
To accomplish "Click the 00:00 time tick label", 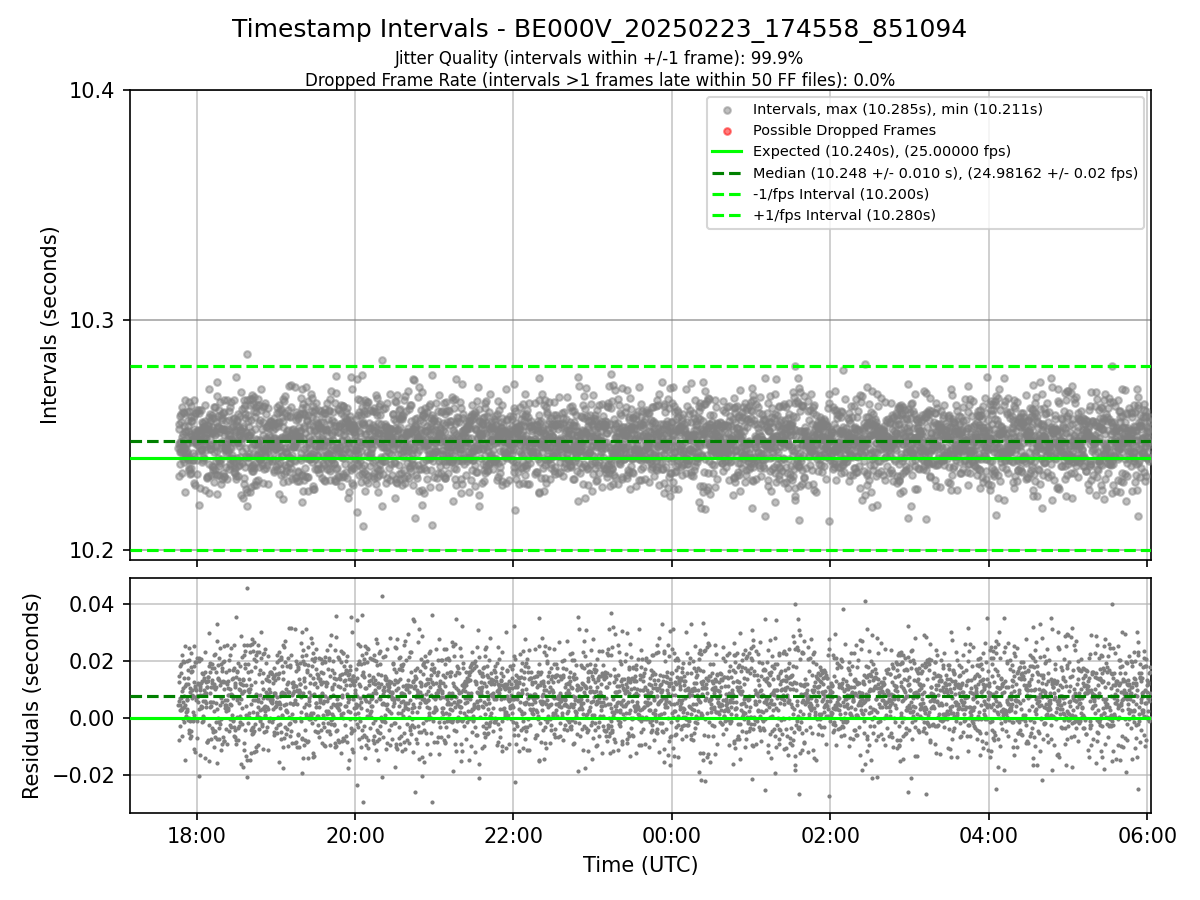I will [672, 834].
